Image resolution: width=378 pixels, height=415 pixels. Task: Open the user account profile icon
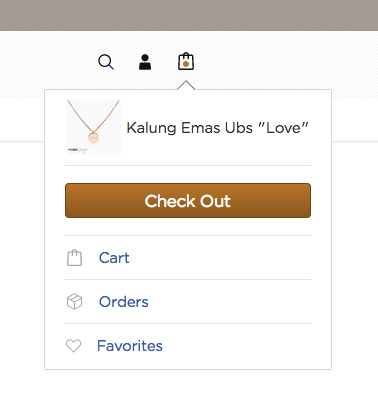145,62
